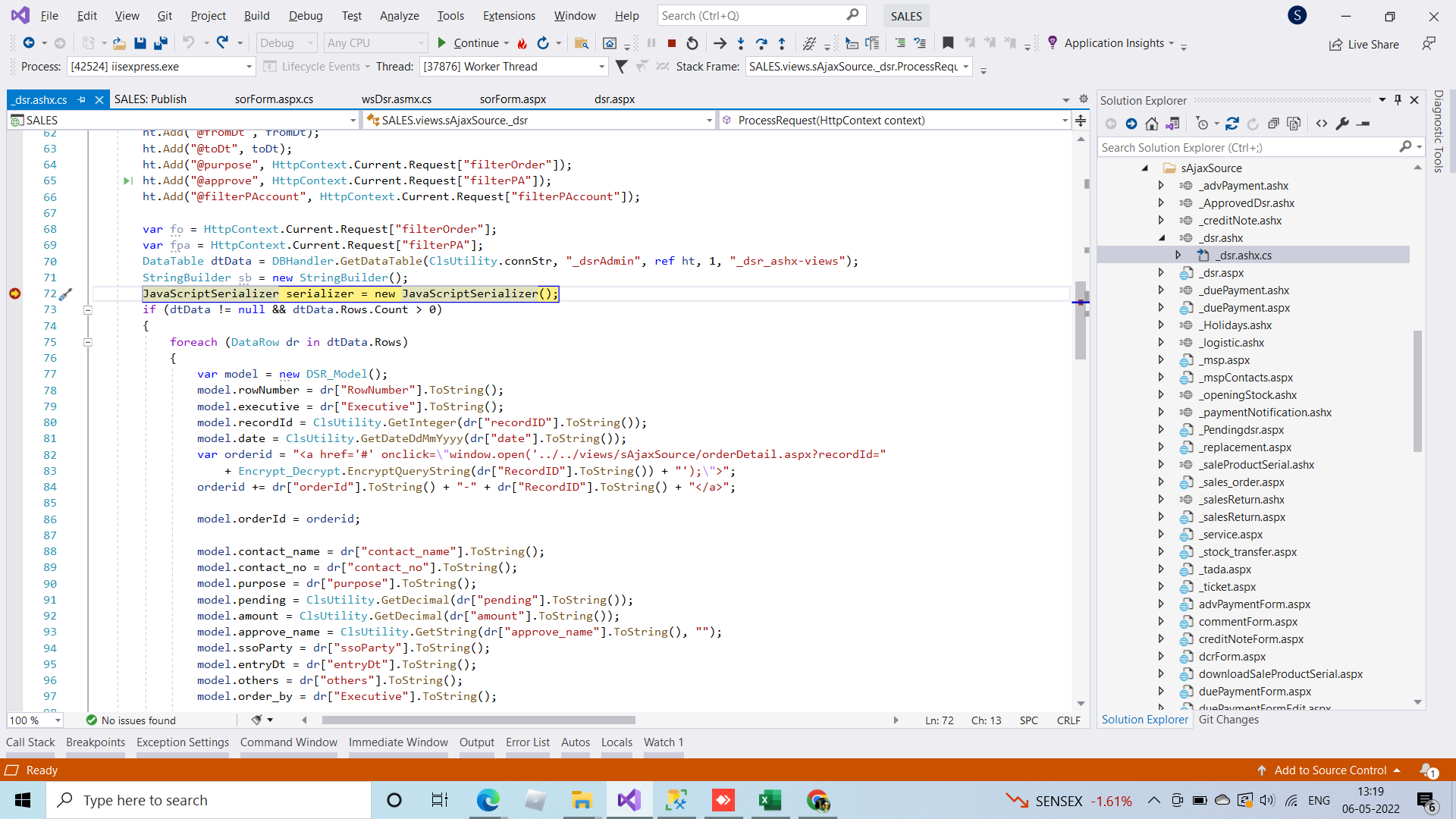Viewport: 1456px width, 819px height.
Task: Collapse the if block at line 73
Action: click(x=87, y=309)
